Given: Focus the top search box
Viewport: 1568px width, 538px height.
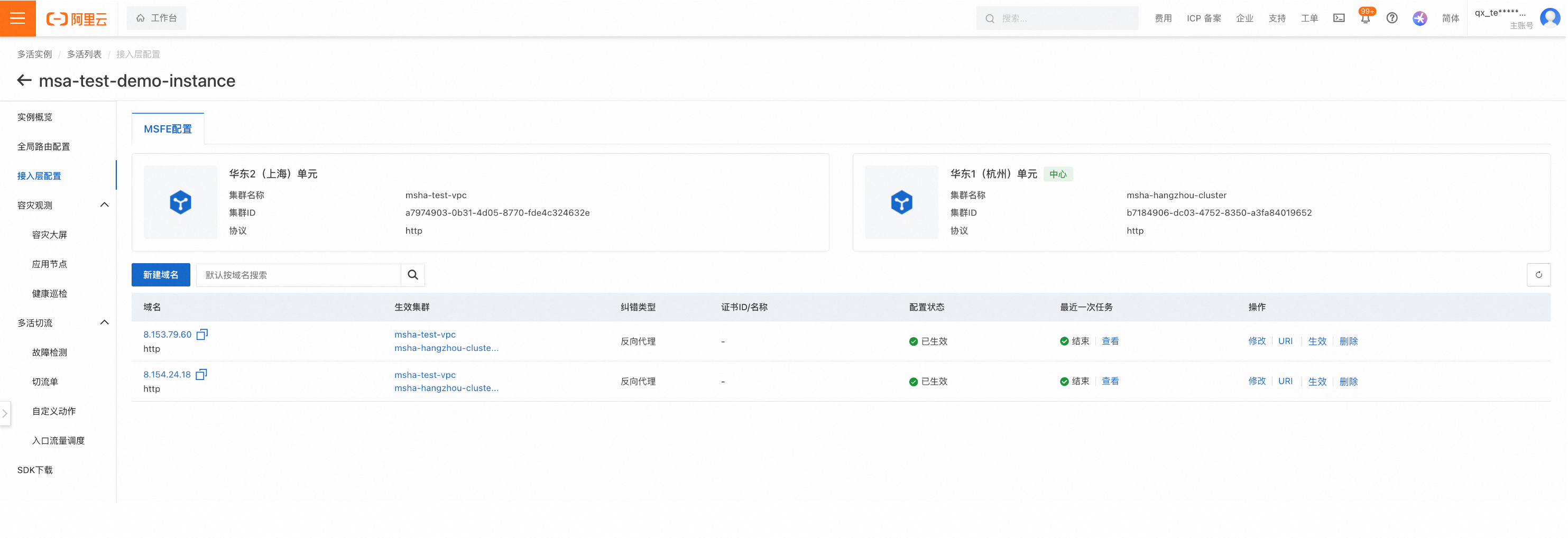Looking at the screenshot, I should 1057,18.
